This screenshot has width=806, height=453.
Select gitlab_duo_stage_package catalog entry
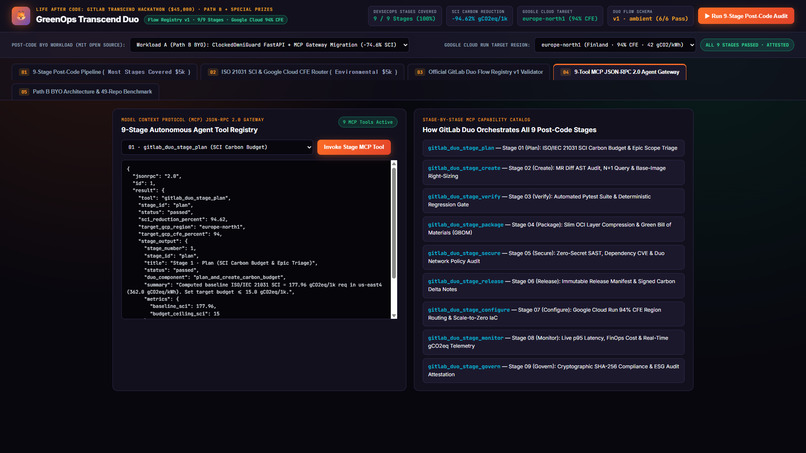(x=553, y=229)
